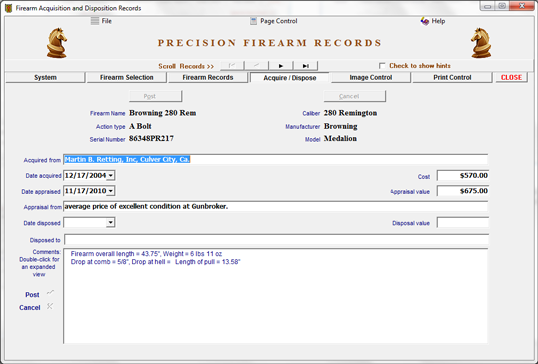Image resolution: width=538 pixels, height=364 pixels.
Task: Click the top Cancel button
Action: pyautogui.click(x=355, y=96)
